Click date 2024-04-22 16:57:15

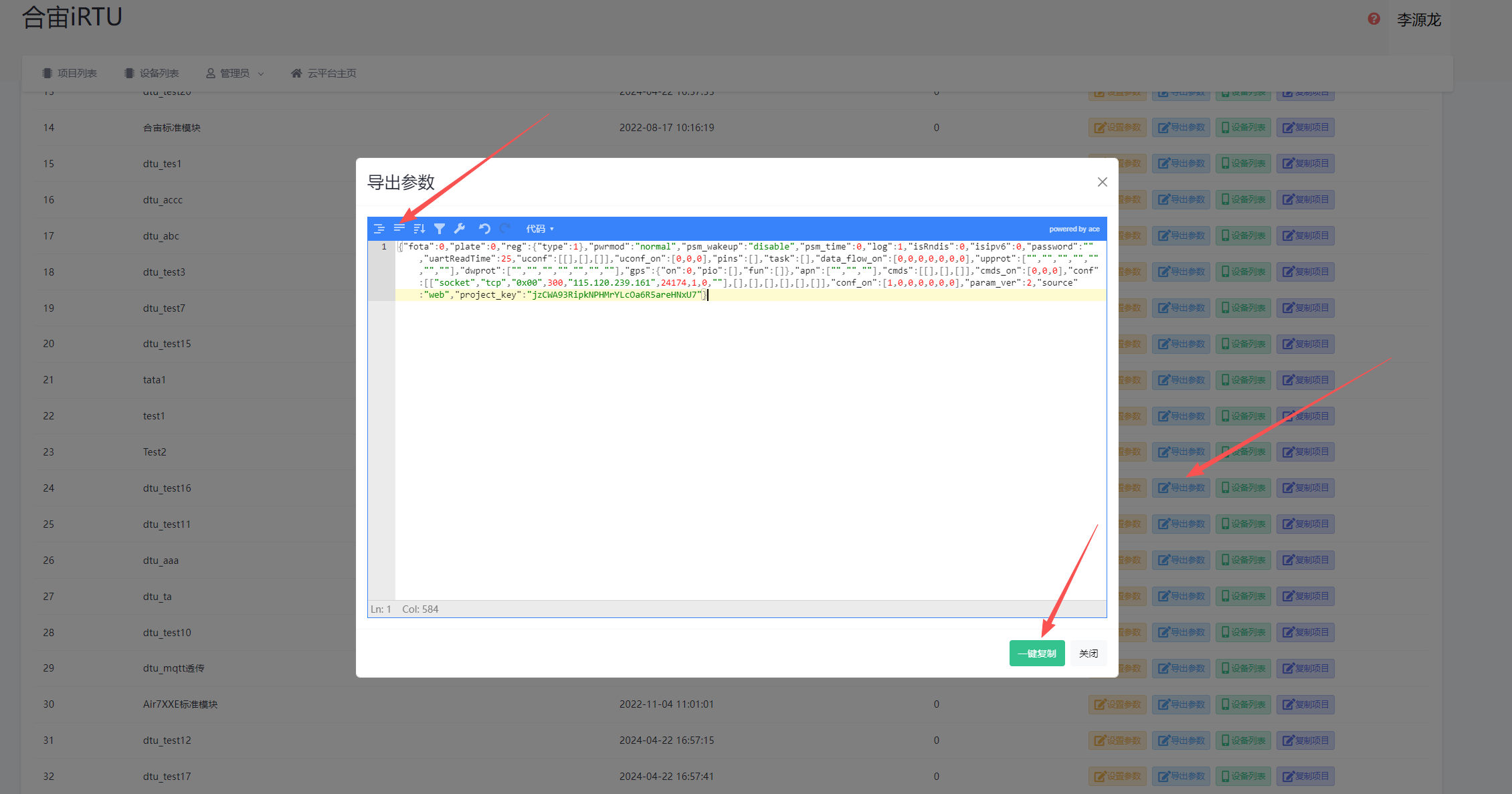tap(666, 740)
